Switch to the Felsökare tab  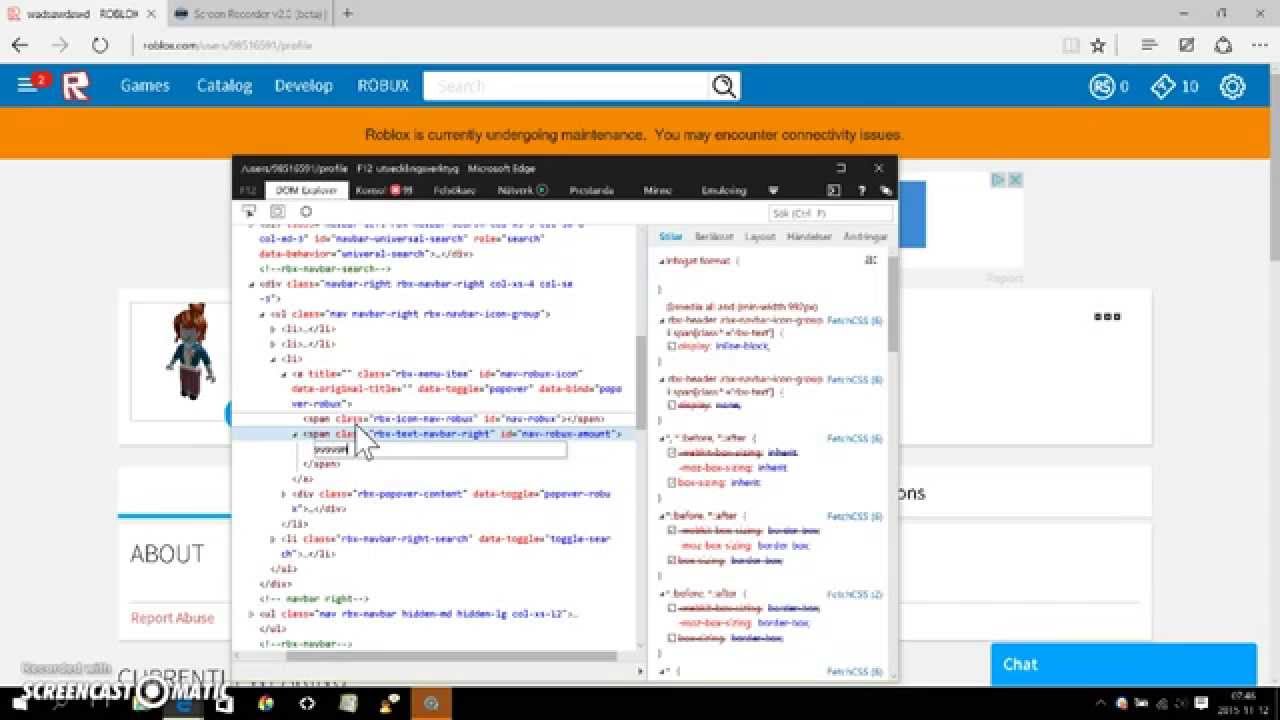click(x=455, y=190)
